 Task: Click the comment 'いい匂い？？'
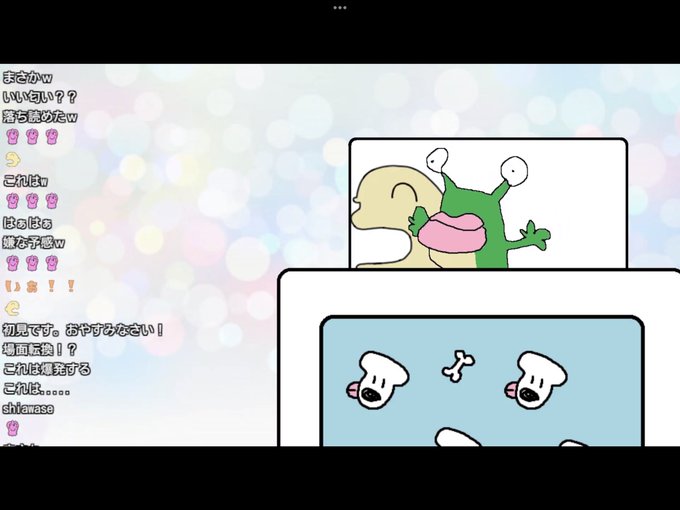tap(39, 97)
